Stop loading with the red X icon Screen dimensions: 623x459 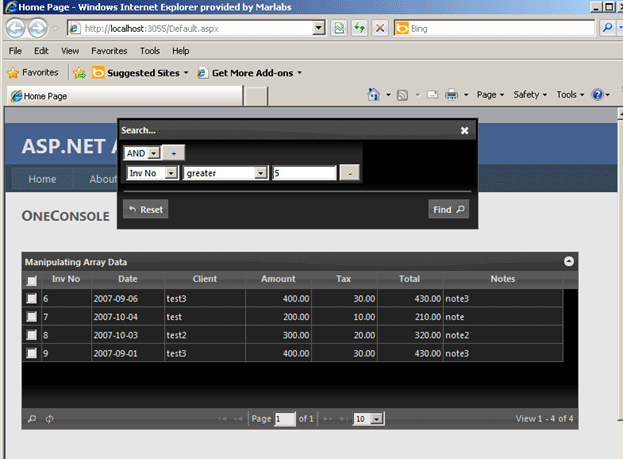tap(380, 28)
